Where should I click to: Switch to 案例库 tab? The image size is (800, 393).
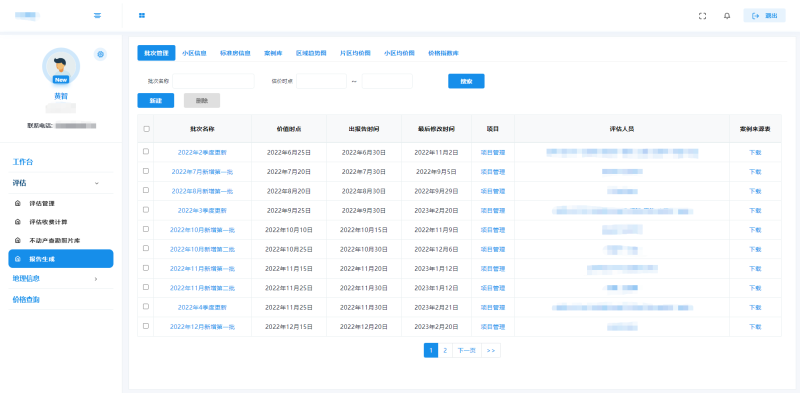pyautogui.click(x=273, y=53)
